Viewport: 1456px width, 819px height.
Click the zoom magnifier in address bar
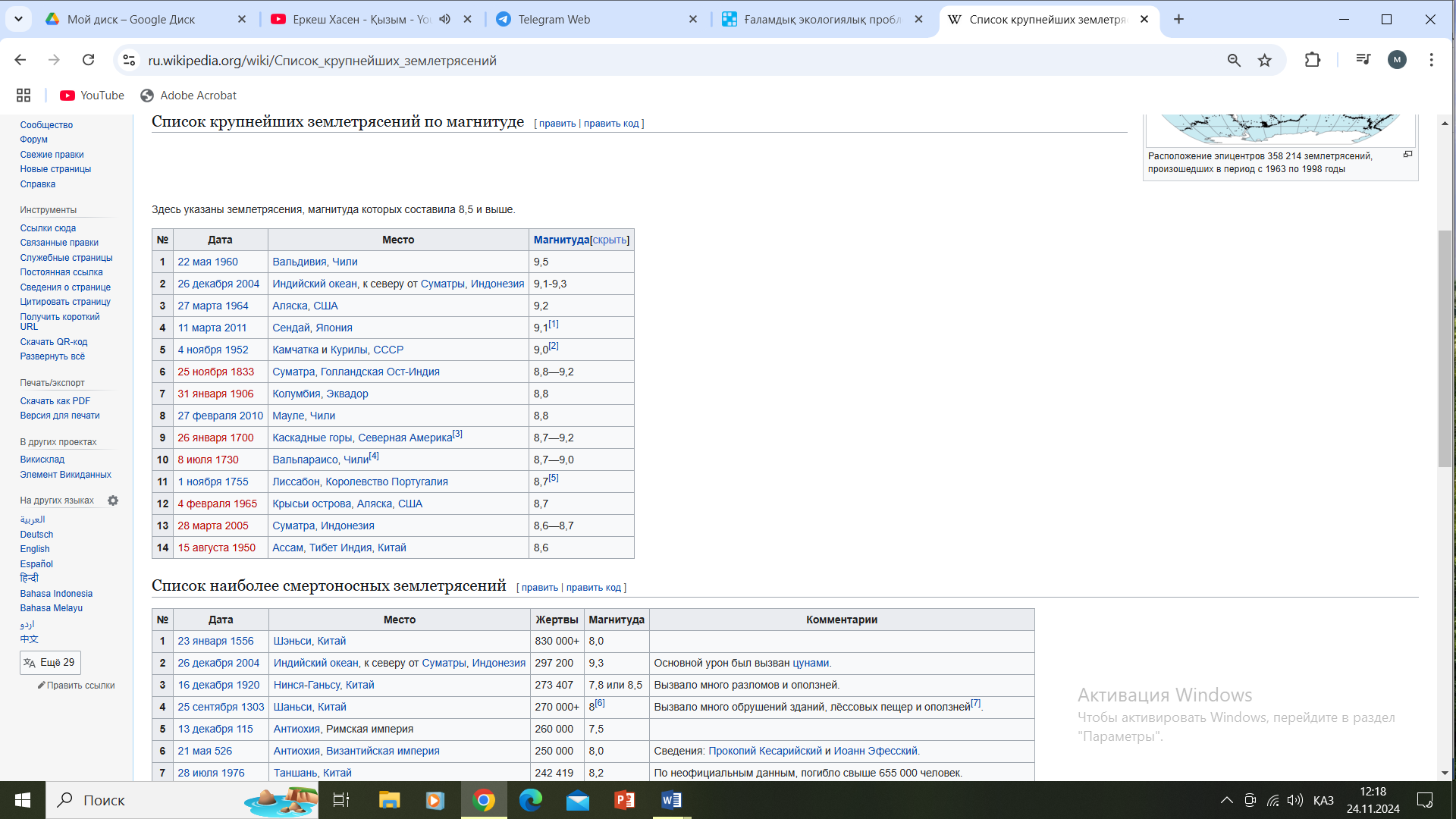click(1234, 61)
